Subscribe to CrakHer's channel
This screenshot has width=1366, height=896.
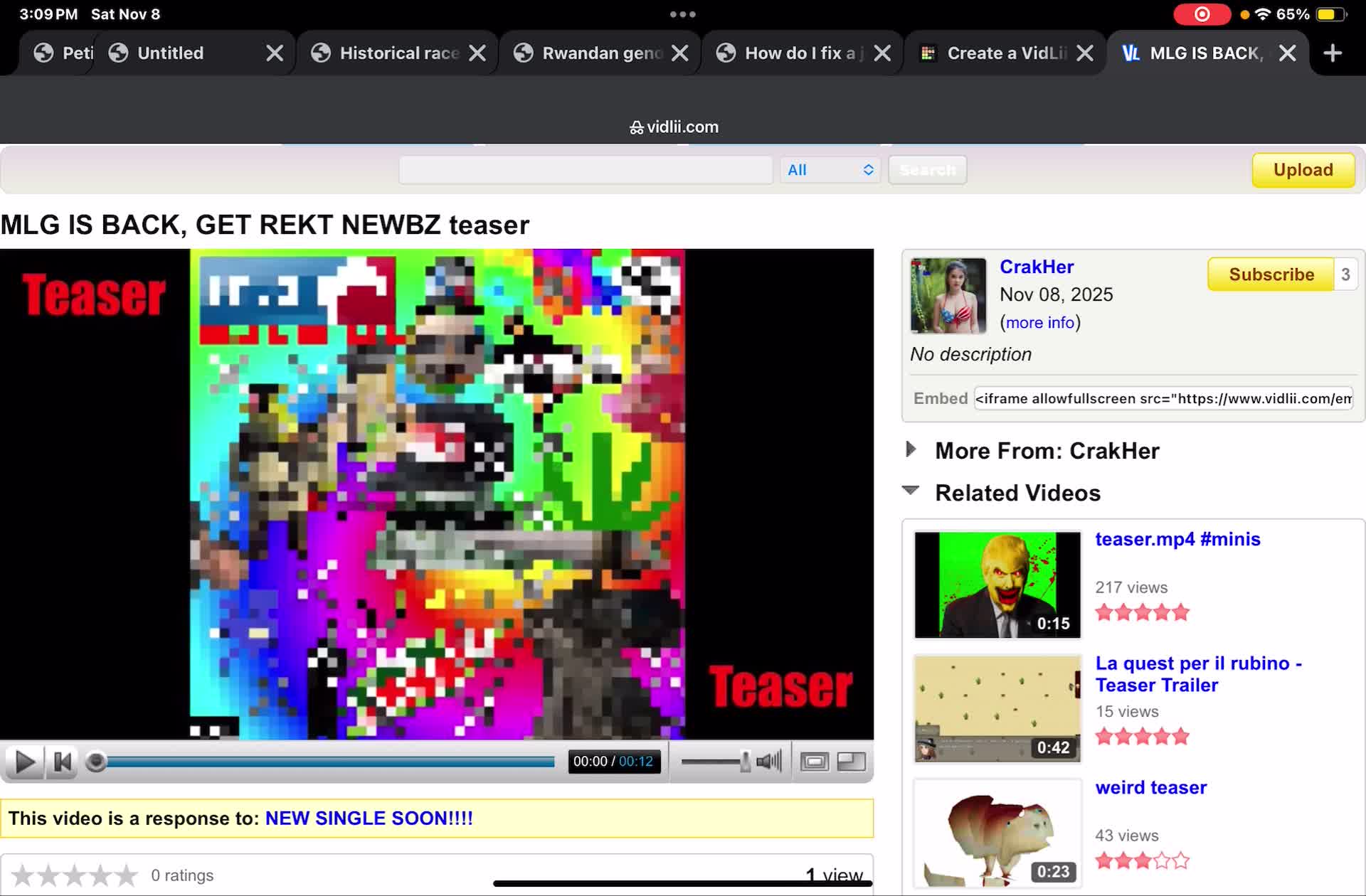point(1271,274)
